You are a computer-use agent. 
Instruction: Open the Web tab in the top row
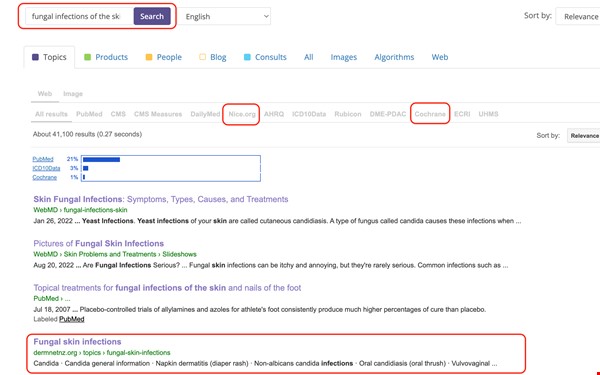pos(440,57)
